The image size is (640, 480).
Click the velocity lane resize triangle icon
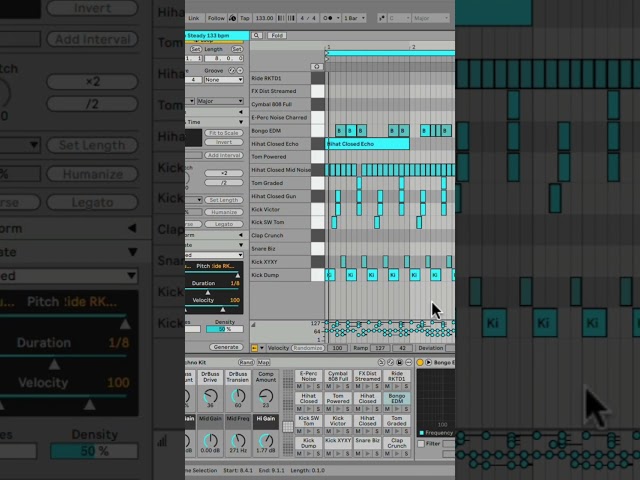pyautogui.click(x=253, y=325)
